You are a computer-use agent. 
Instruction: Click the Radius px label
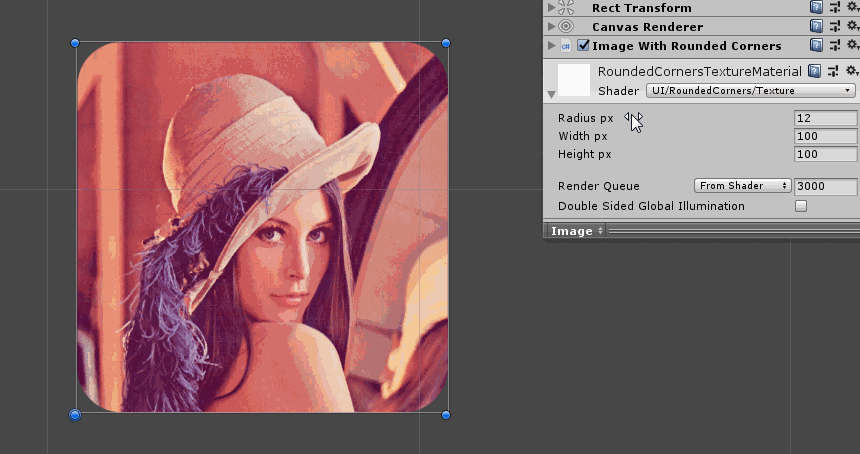[586, 118]
